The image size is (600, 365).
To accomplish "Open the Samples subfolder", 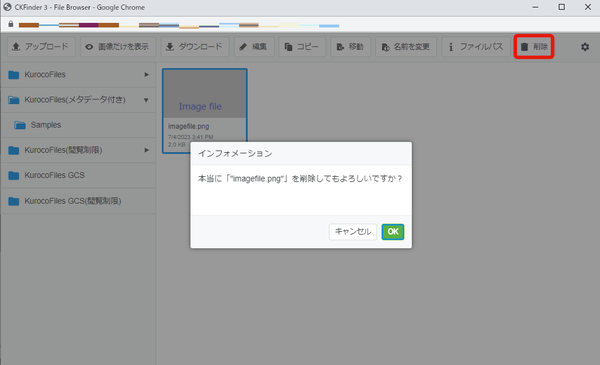I will [x=78, y=125].
